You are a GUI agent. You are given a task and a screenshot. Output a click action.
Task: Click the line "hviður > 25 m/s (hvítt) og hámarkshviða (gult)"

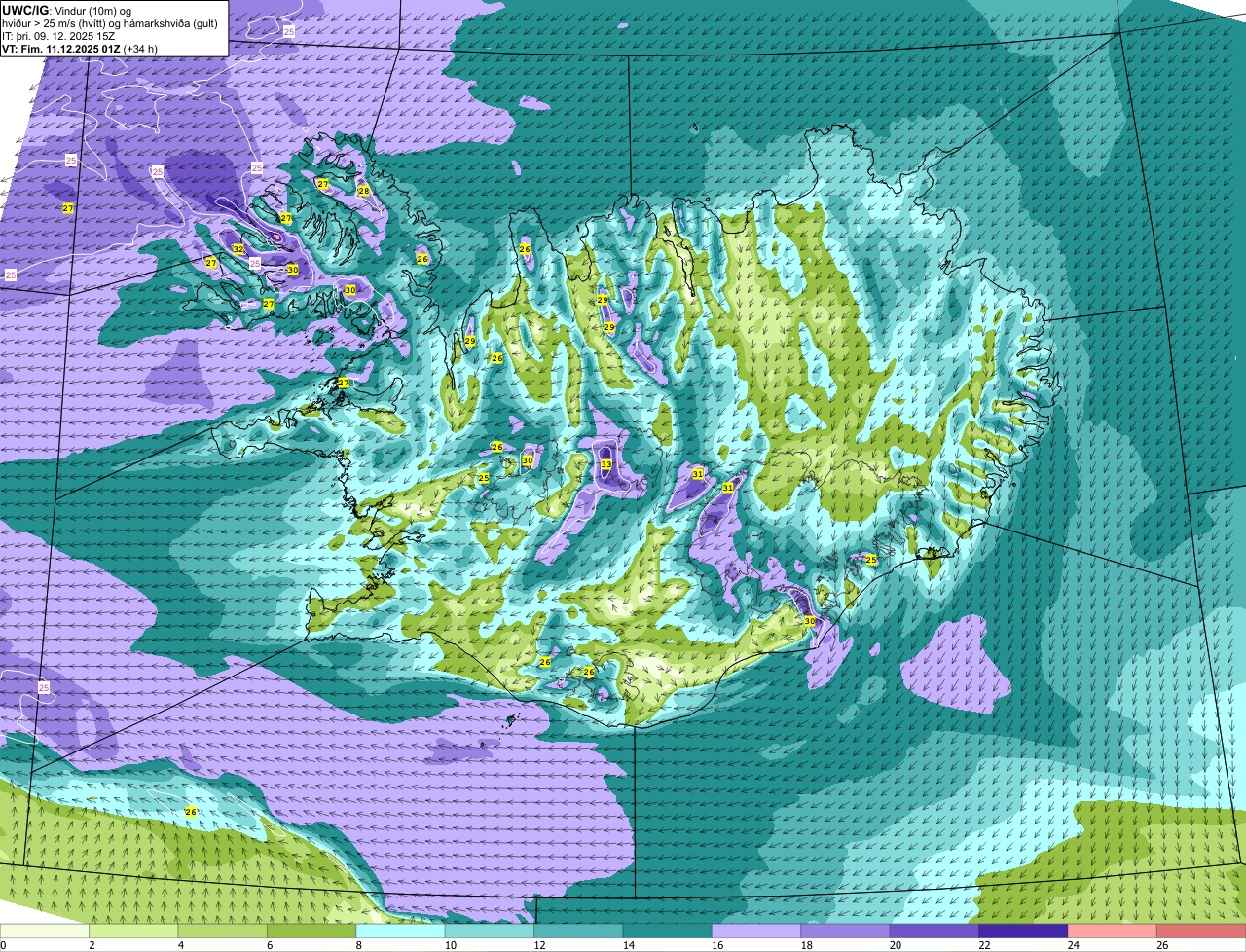click(x=112, y=22)
